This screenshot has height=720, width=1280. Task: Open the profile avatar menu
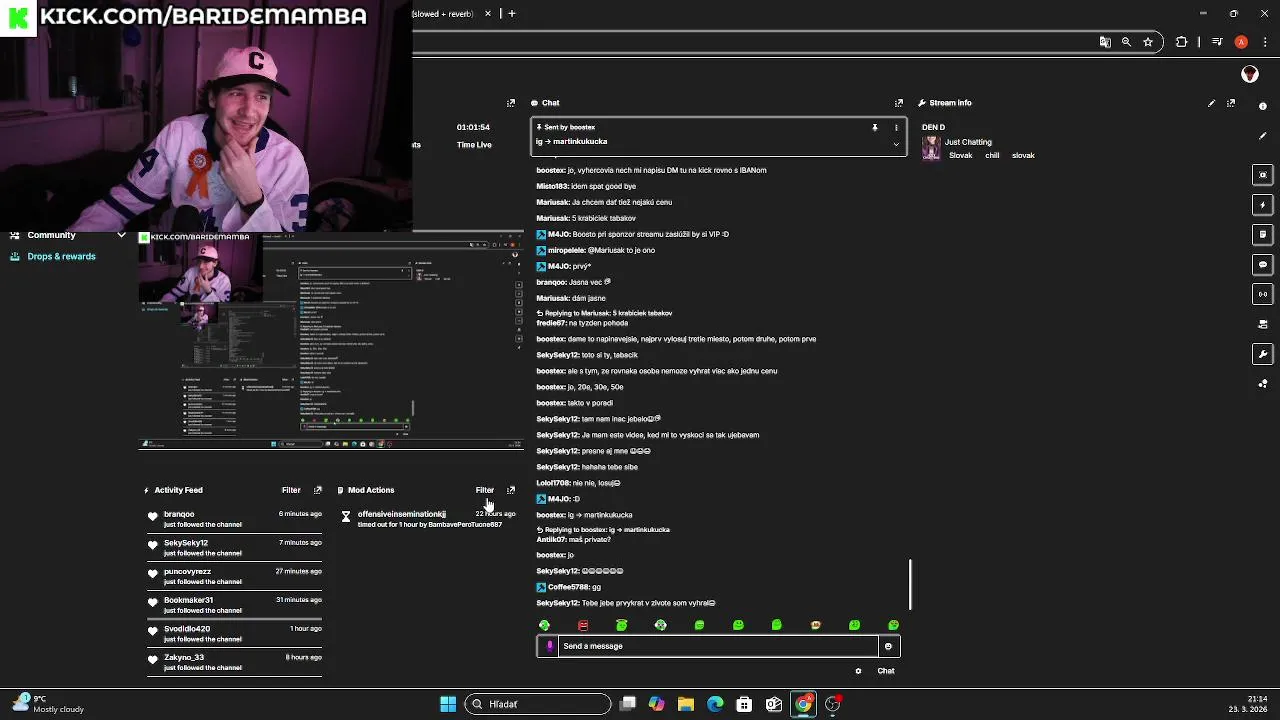tap(1249, 74)
